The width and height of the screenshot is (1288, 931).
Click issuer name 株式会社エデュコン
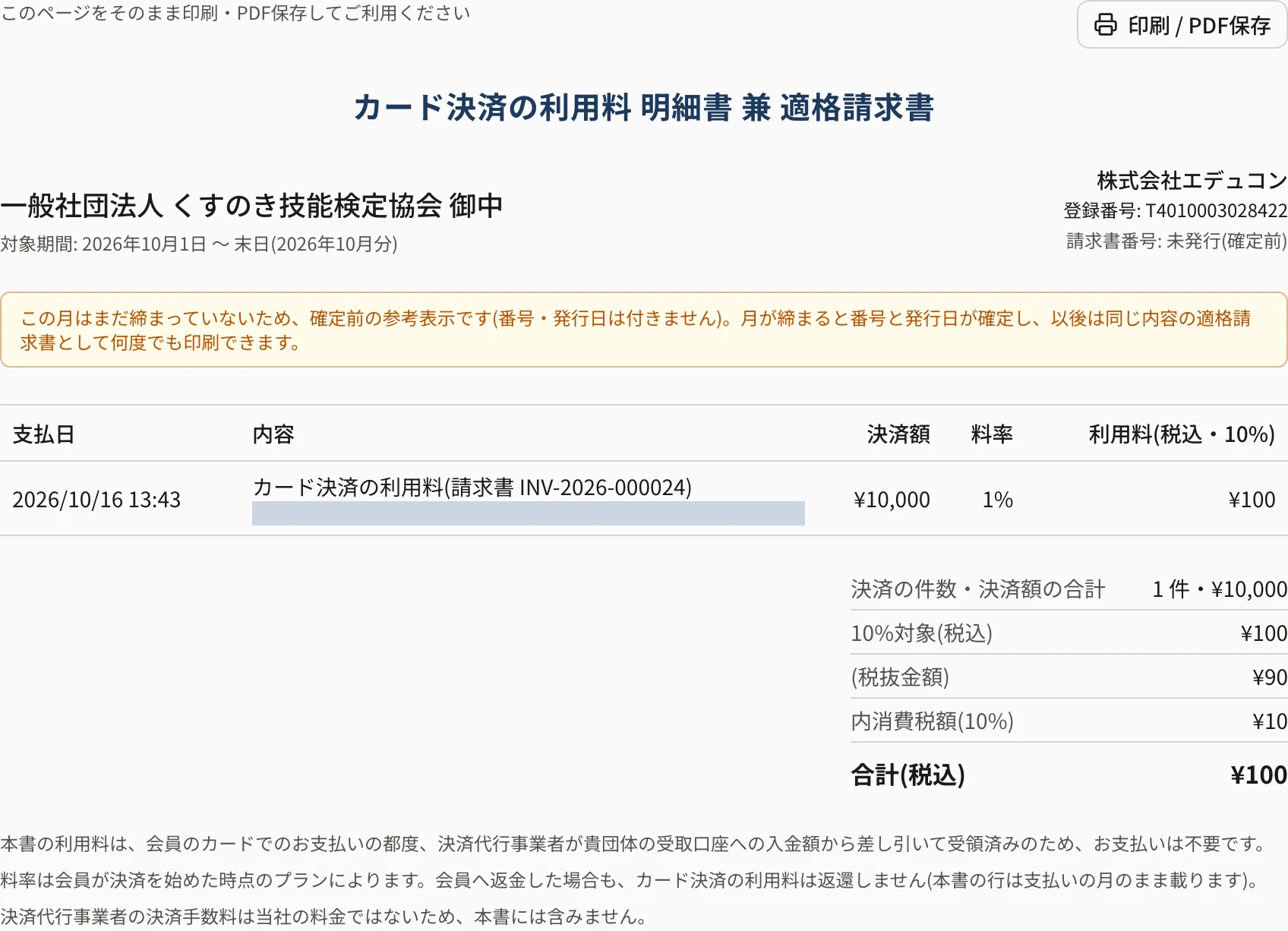pyautogui.click(x=1192, y=180)
